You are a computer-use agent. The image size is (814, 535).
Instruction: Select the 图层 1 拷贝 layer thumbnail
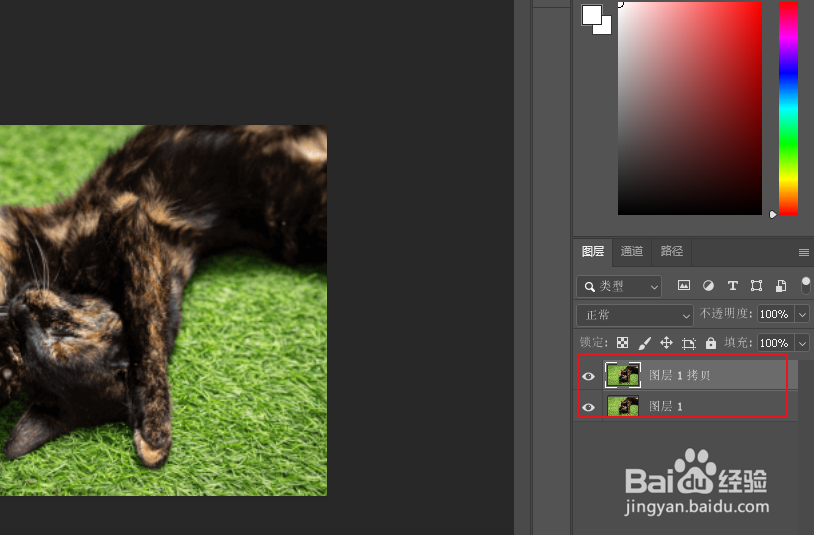click(623, 375)
